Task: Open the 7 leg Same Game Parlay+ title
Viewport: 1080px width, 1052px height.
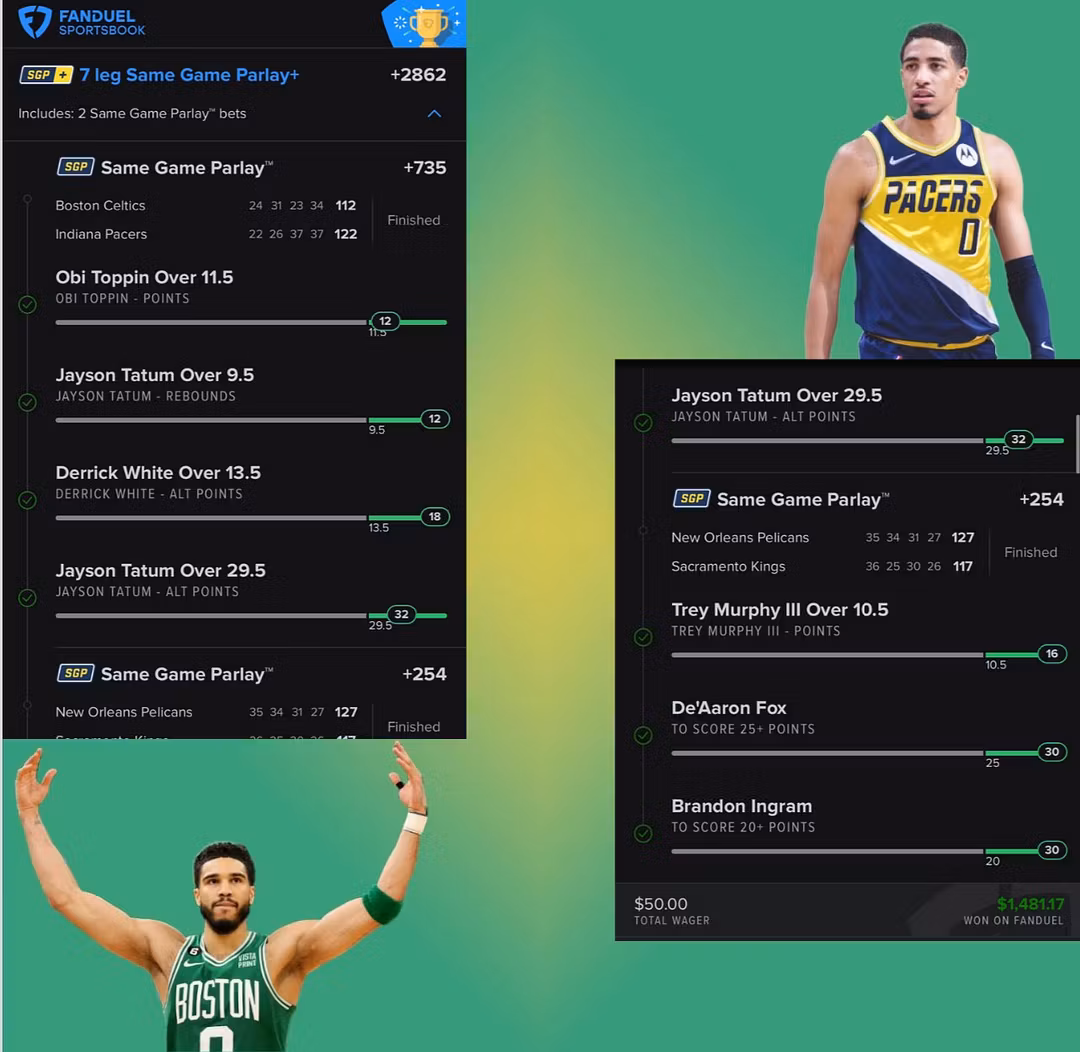Action: [x=189, y=75]
